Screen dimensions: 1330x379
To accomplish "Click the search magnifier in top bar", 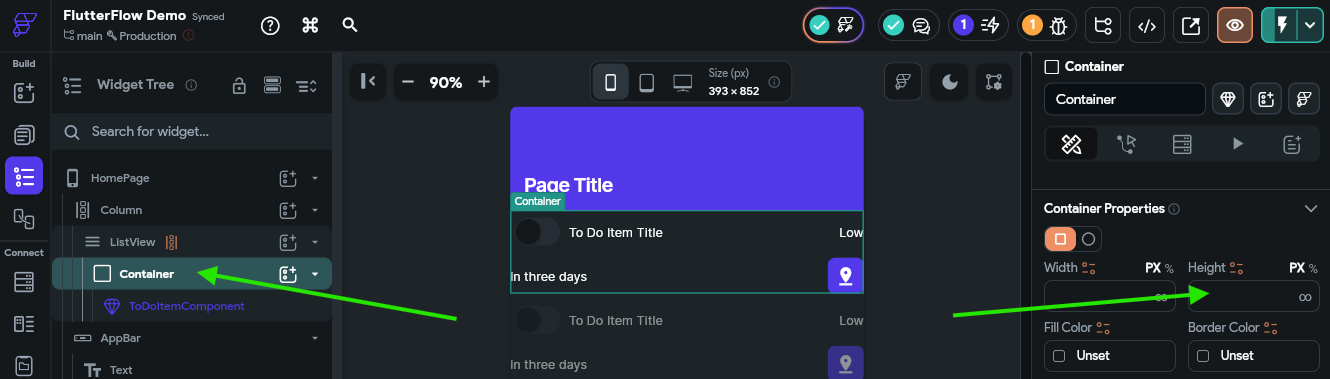I will 349,25.
